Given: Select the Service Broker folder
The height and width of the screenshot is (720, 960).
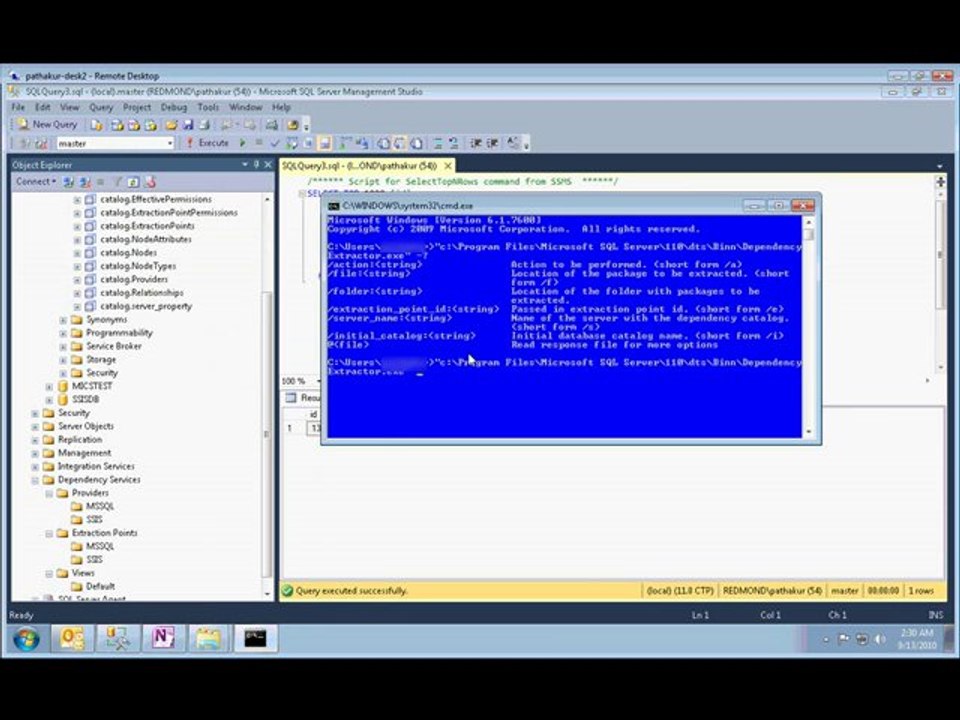Looking at the screenshot, I should (113, 346).
